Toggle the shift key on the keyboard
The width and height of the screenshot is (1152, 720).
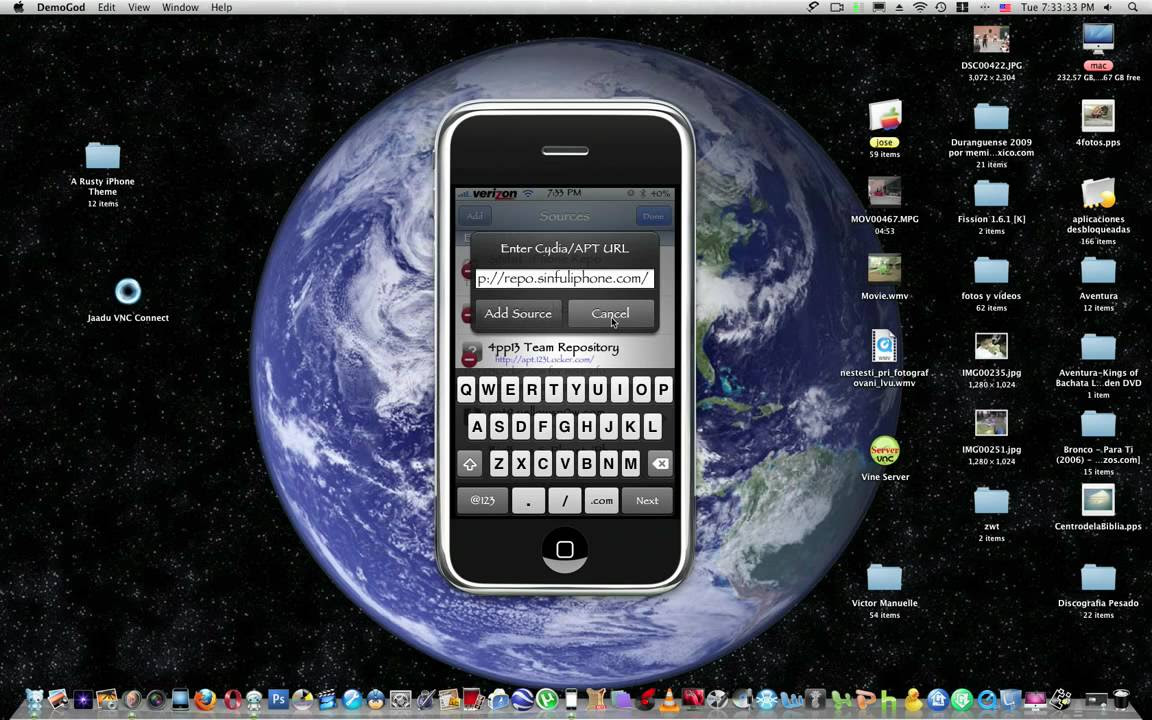click(x=470, y=464)
